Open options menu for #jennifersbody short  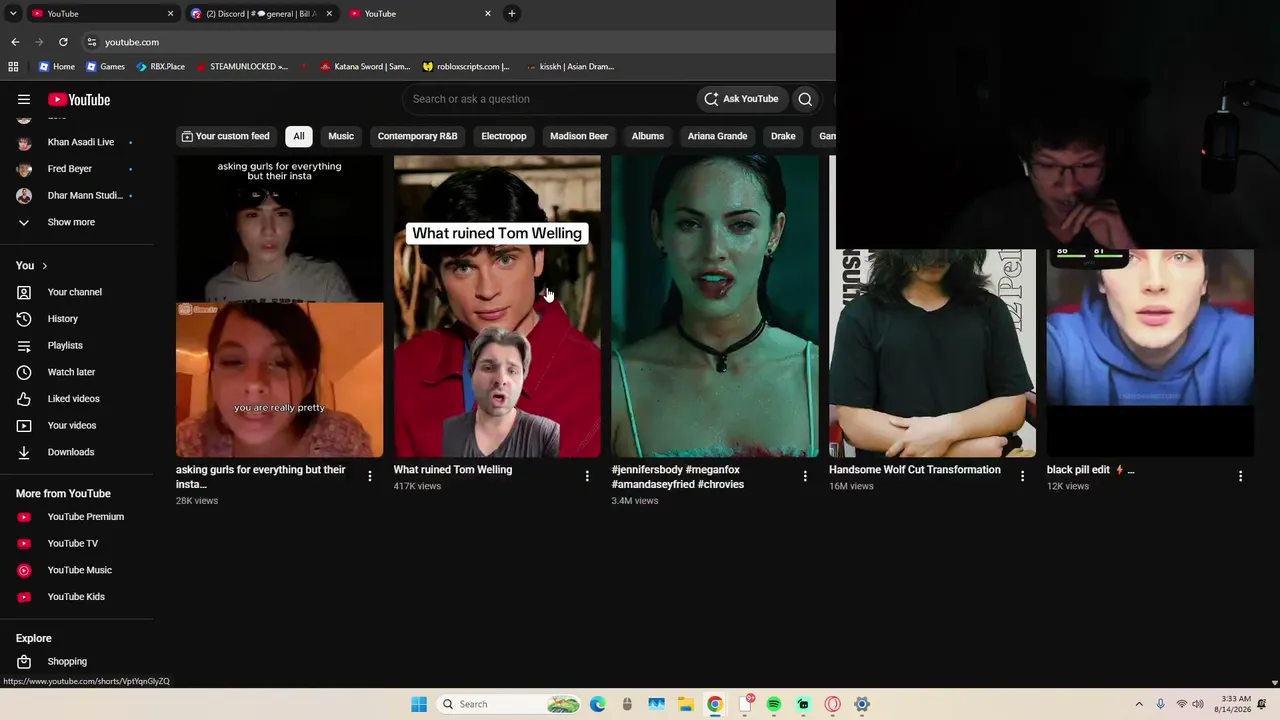click(805, 476)
